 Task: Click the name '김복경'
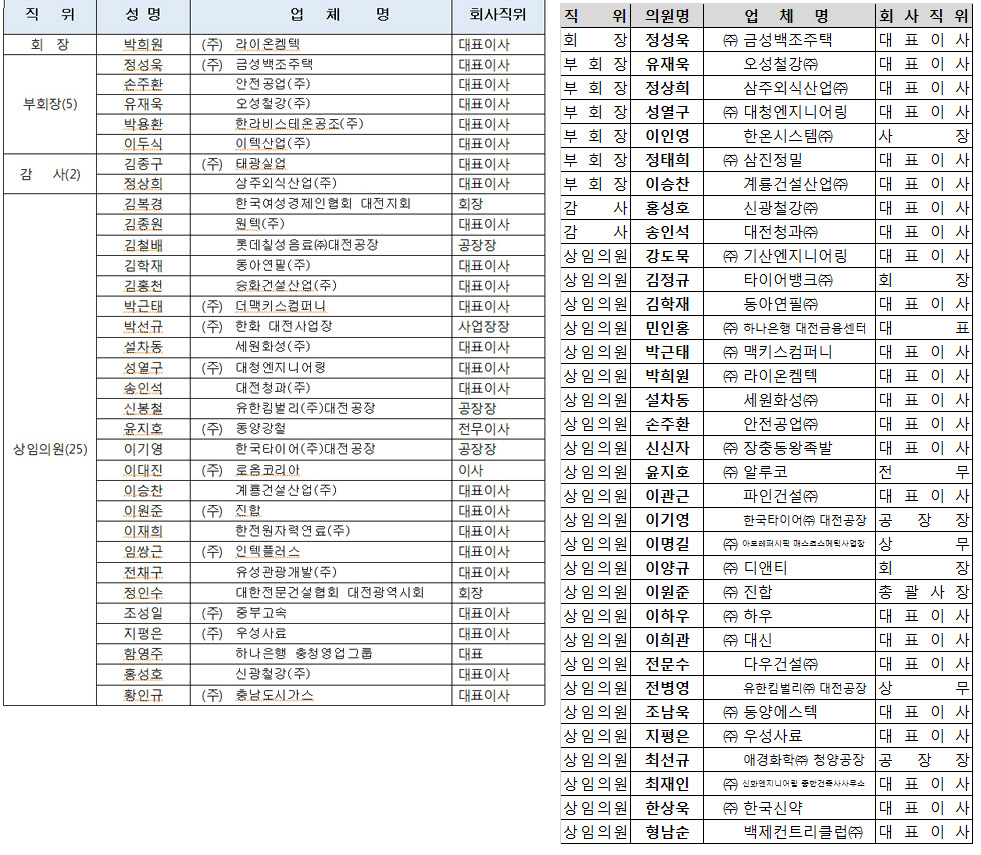tap(143, 204)
